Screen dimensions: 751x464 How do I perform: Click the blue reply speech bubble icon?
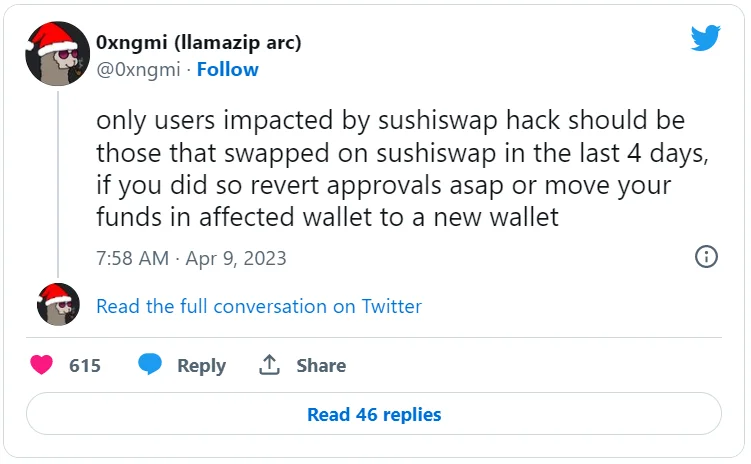150,365
